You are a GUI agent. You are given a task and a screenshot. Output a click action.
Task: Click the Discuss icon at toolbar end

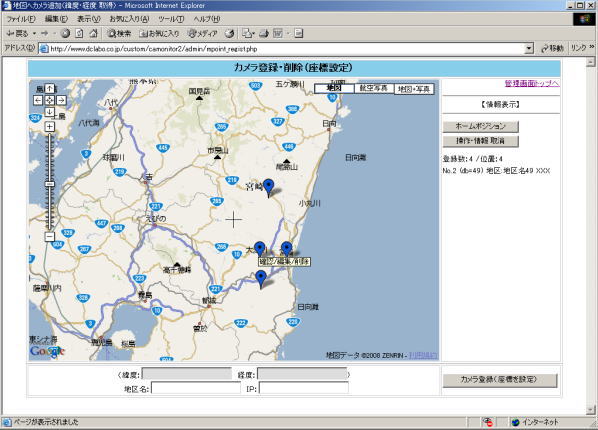click(x=299, y=34)
